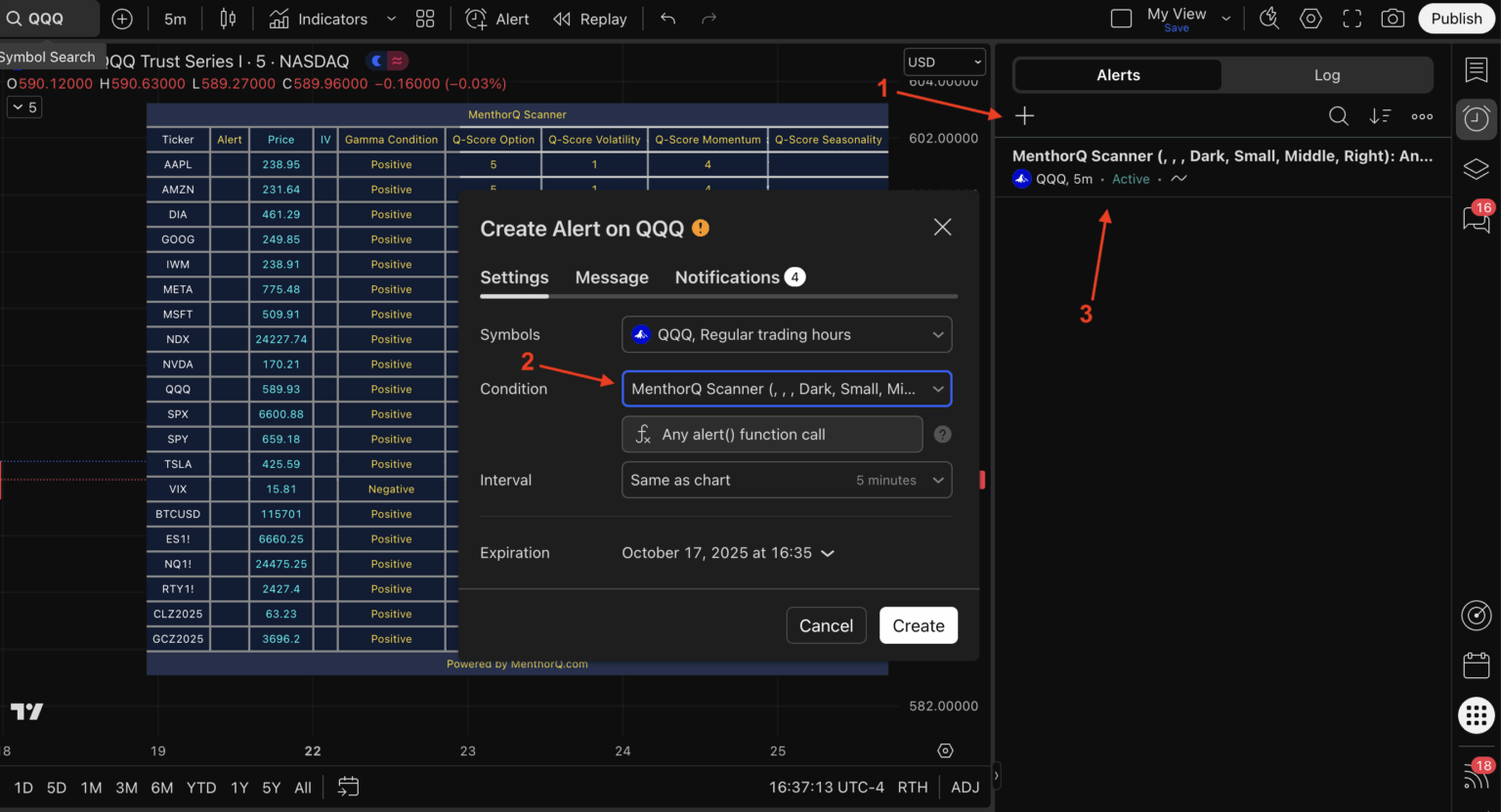Viewport: 1501px width, 812px height.
Task: Create a new alert with the plus icon
Action: pos(1023,115)
